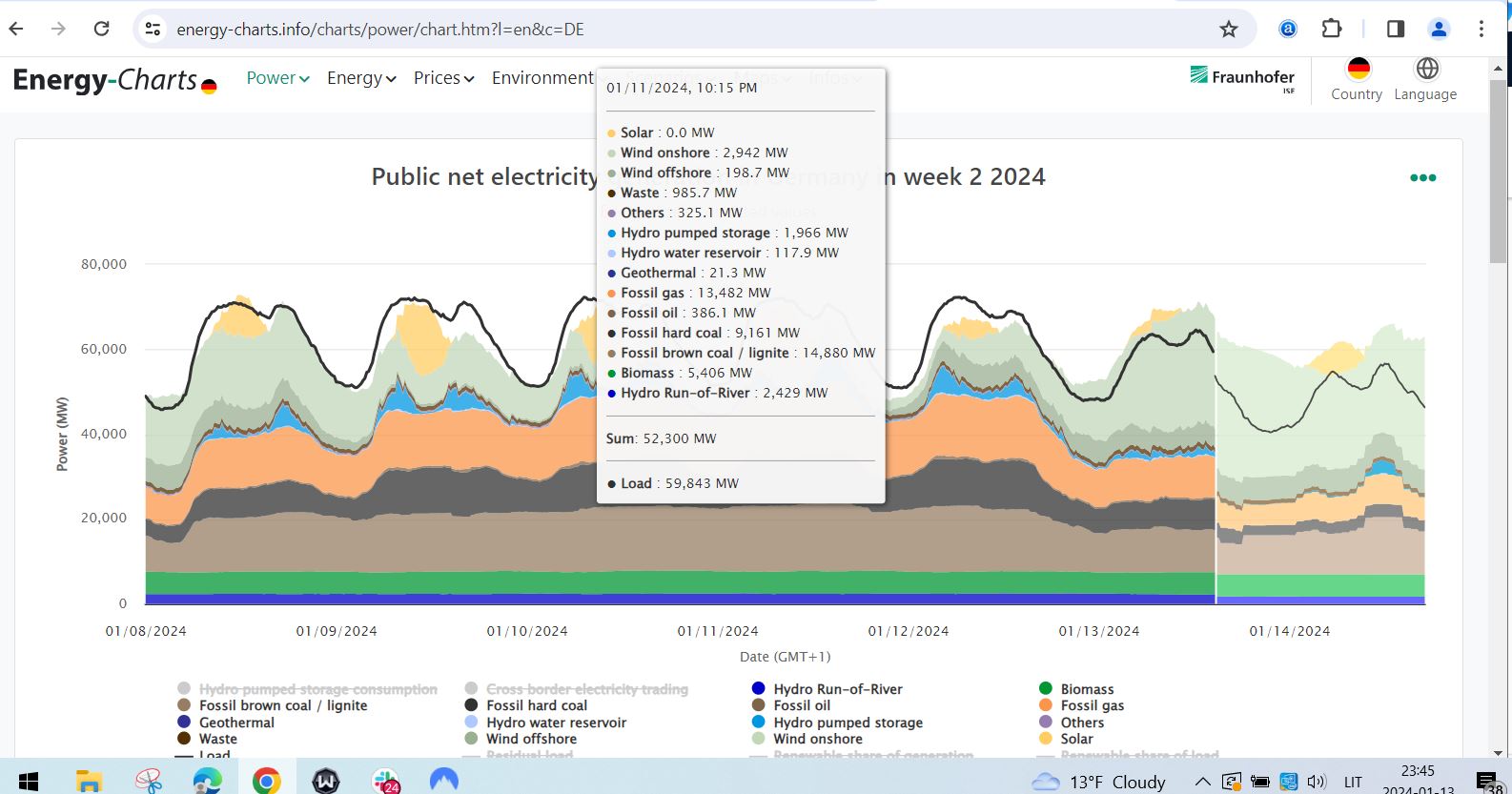Screen dimensions: 1512x794
Task: Open the Environment navigation menu
Action: (x=542, y=78)
